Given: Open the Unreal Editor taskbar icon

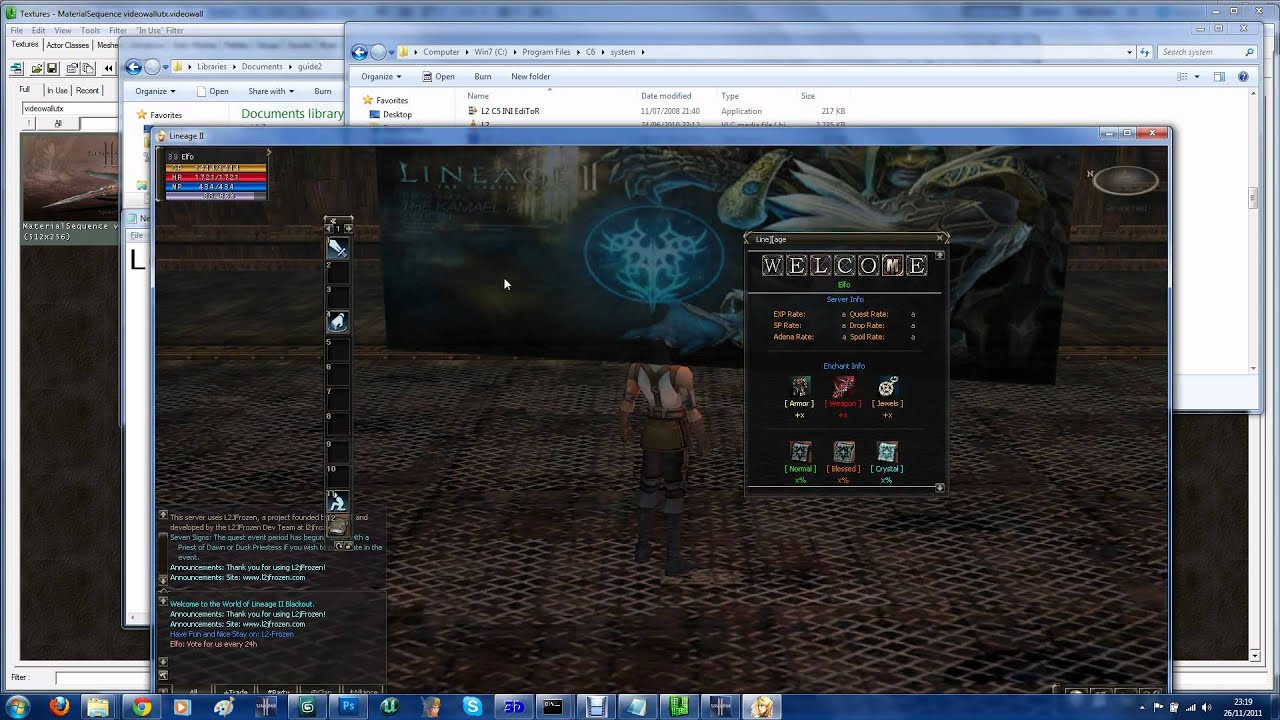Looking at the screenshot, I should 389,707.
